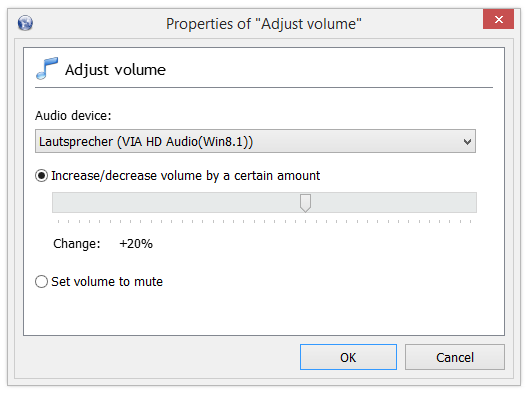This screenshot has height=397, width=529.
Task: Close the Properties dialog with red X
Action: point(498,19)
